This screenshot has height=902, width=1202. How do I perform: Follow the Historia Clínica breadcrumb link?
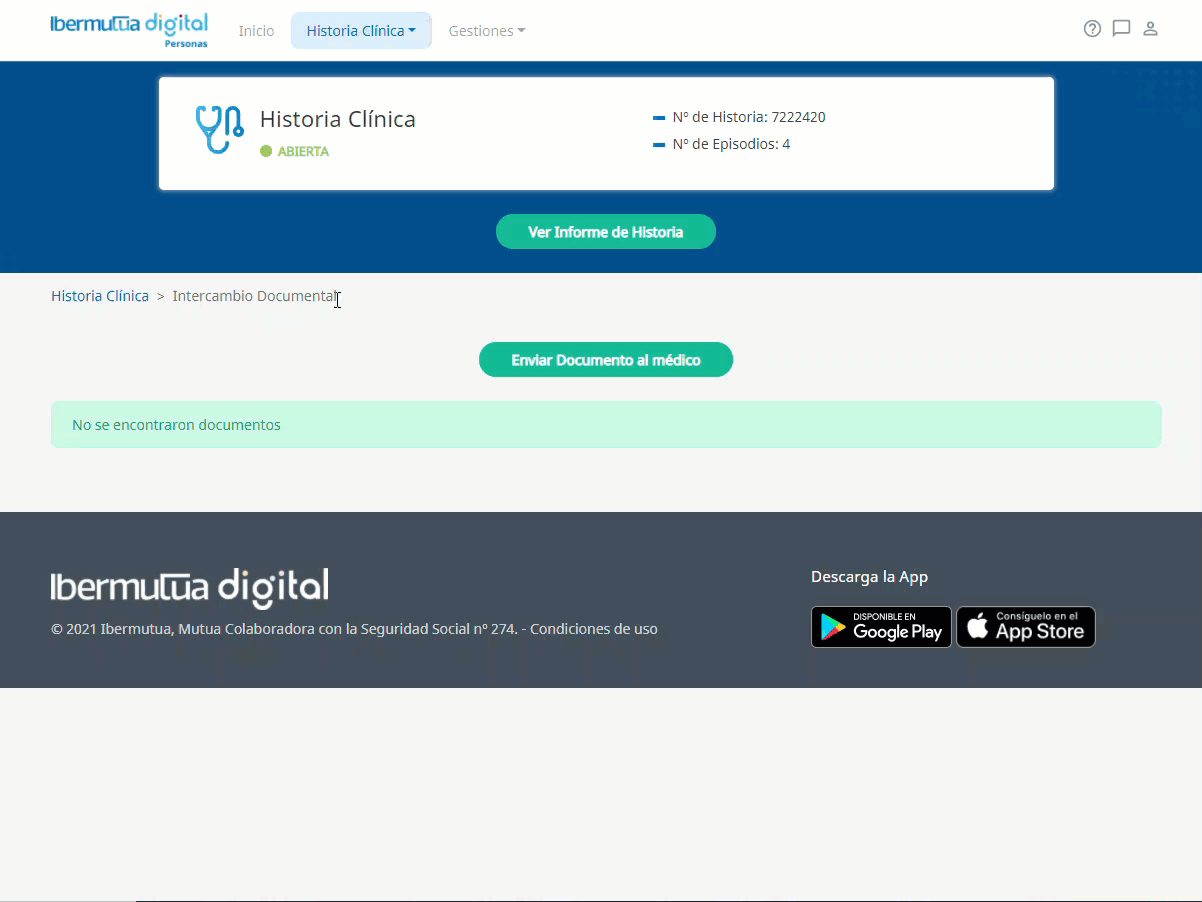pyautogui.click(x=100, y=296)
